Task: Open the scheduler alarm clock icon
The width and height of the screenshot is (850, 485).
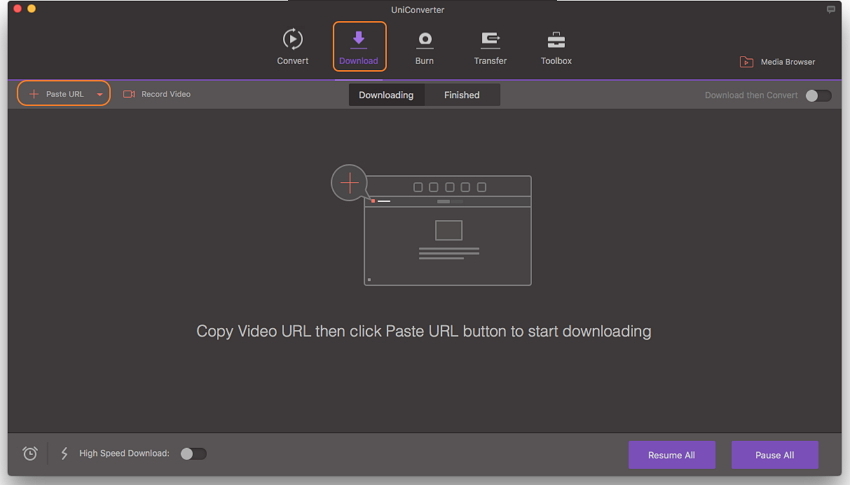Action: click(30, 453)
